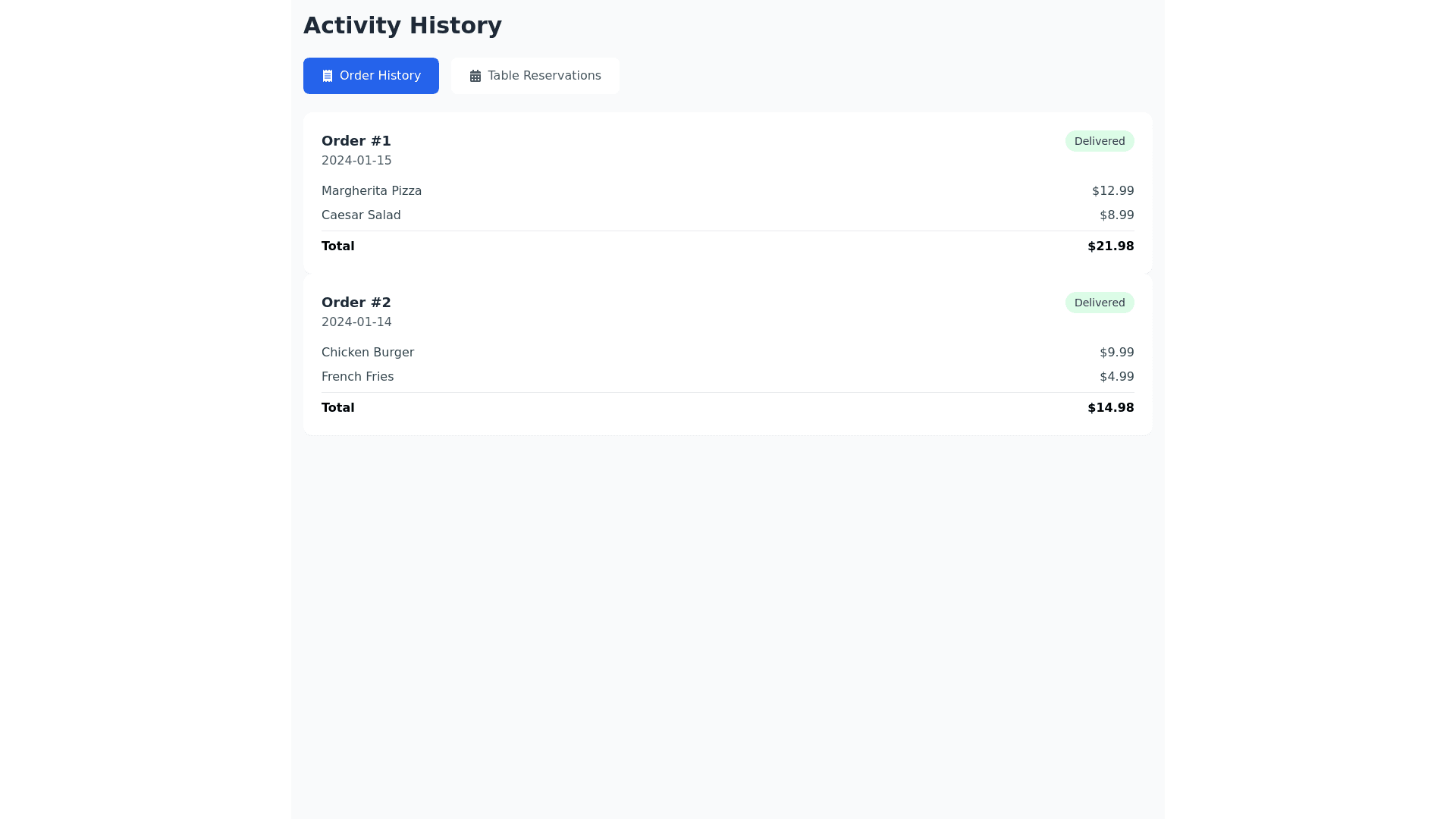1456x819 pixels.
Task: Click the Activity History heading
Action: (x=402, y=26)
